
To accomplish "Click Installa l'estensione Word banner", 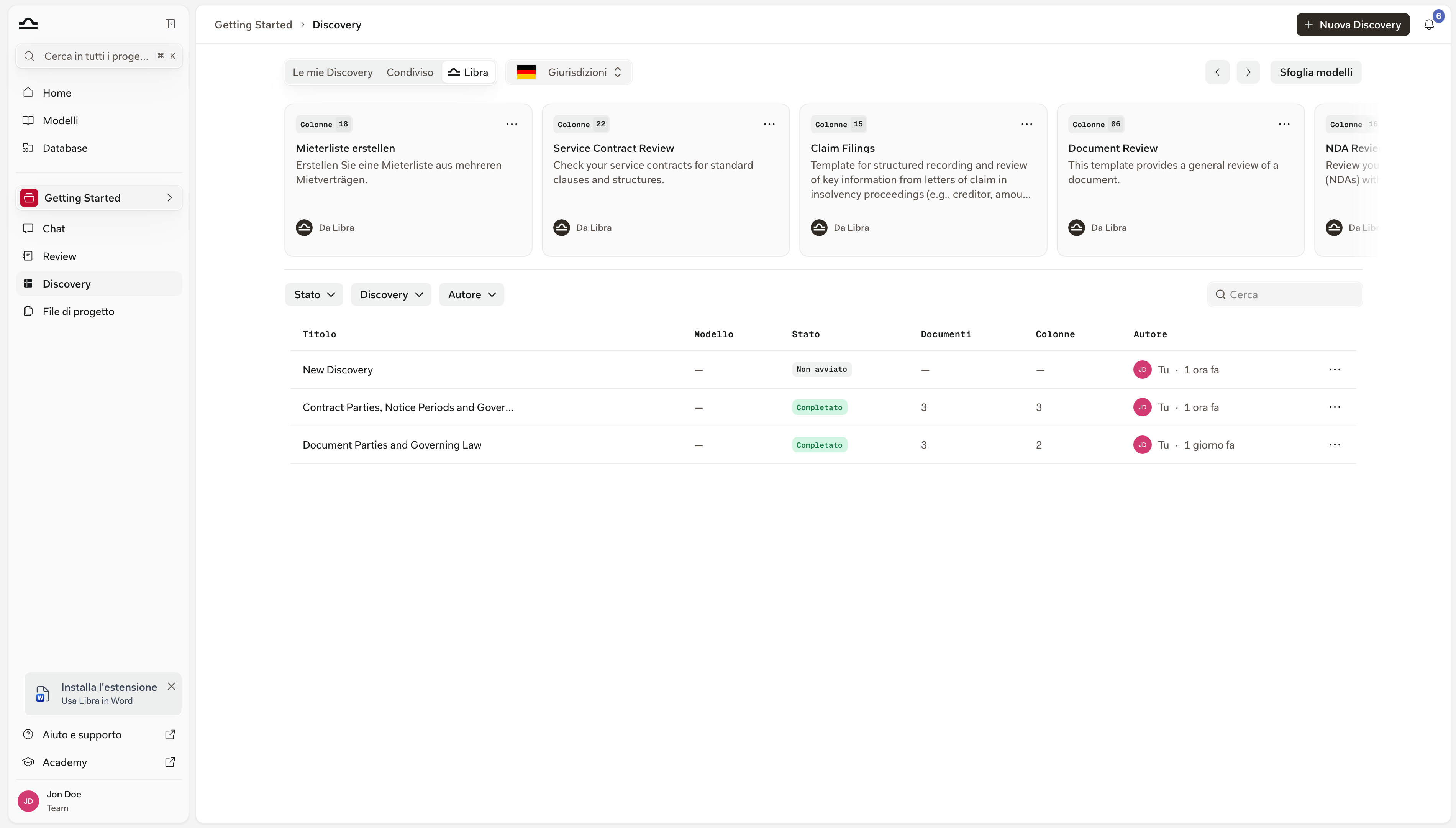I will point(102,694).
